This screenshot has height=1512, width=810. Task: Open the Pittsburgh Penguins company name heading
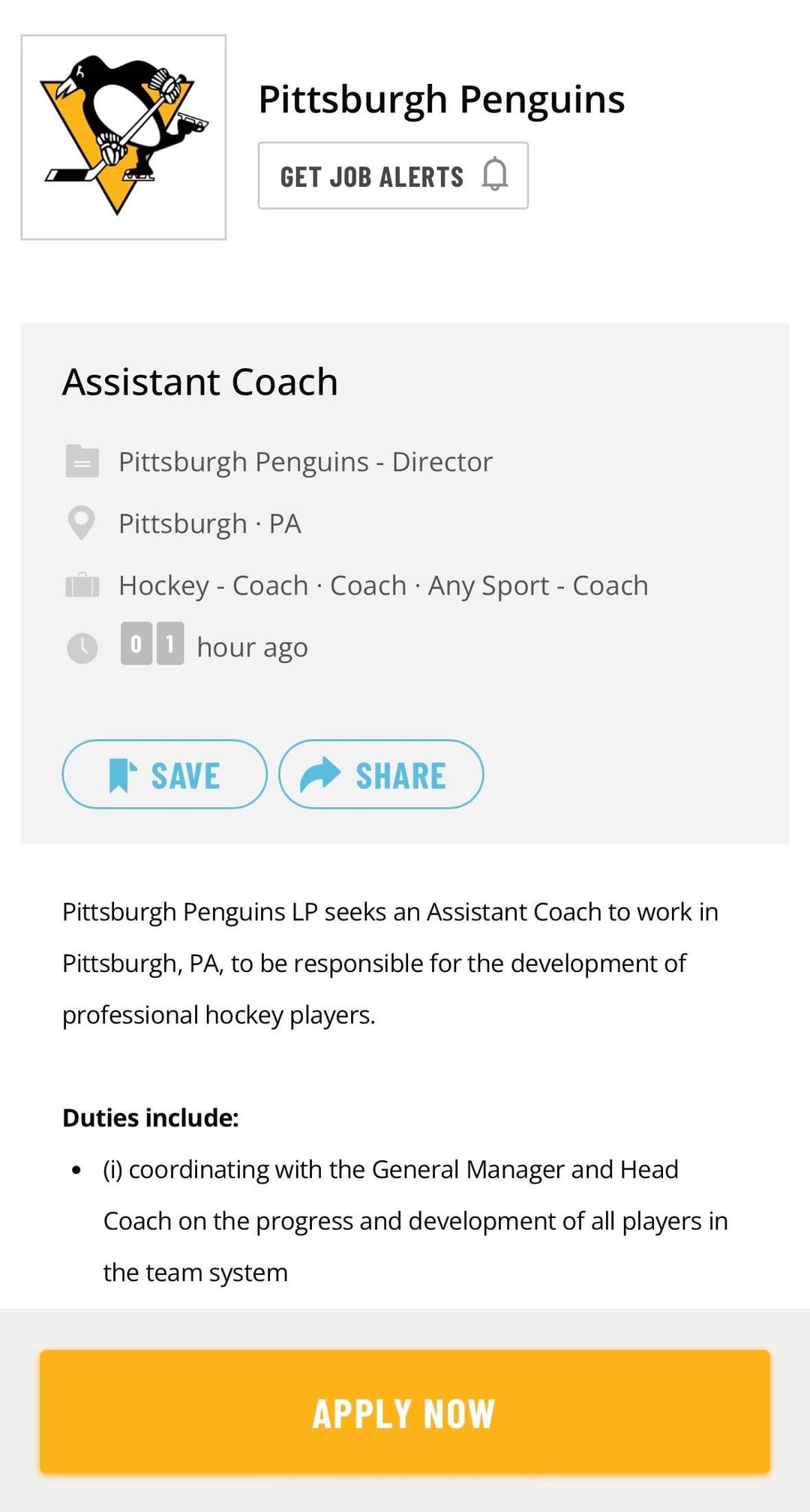pos(441,99)
